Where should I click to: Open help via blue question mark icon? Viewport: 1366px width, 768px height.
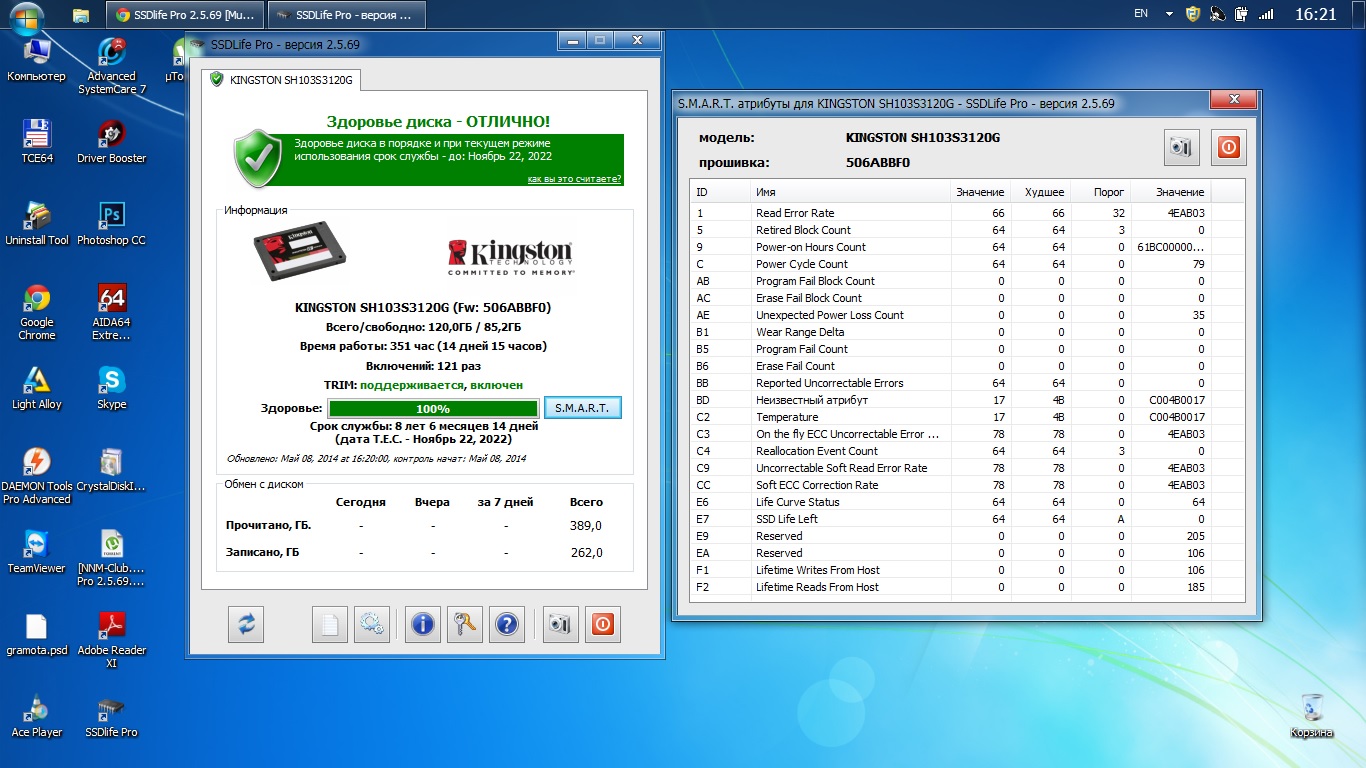(507, 625)
